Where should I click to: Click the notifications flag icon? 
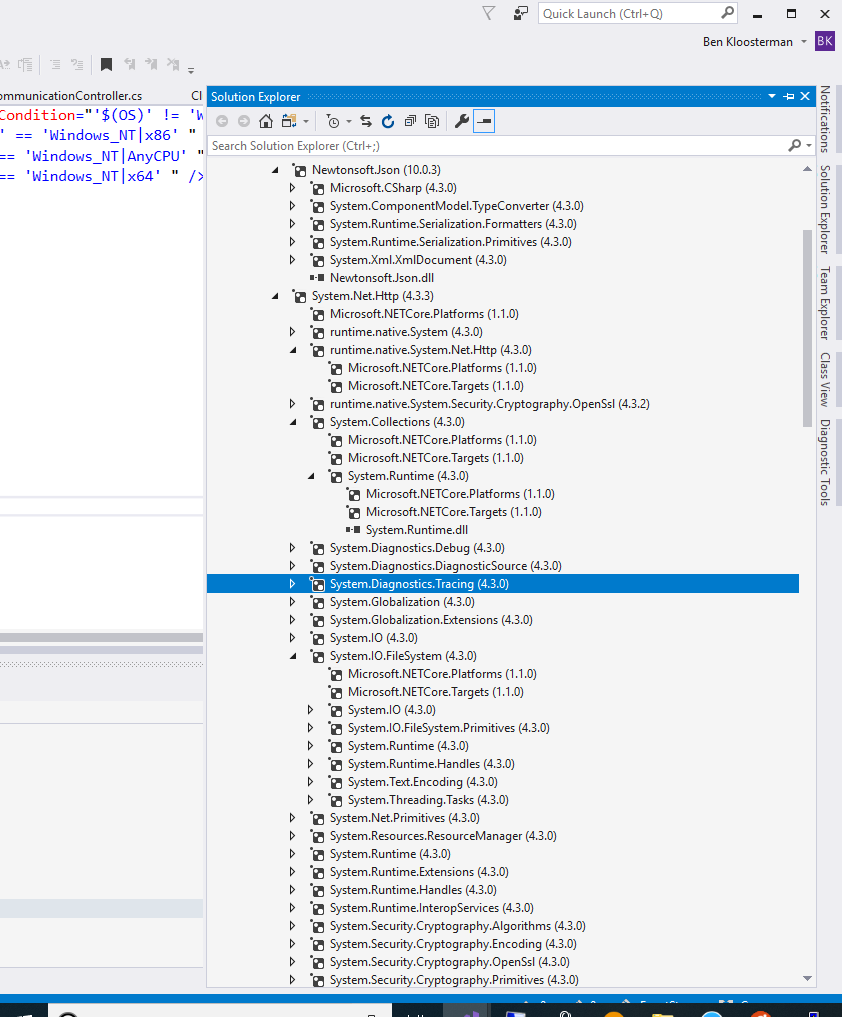click(488, 13)
